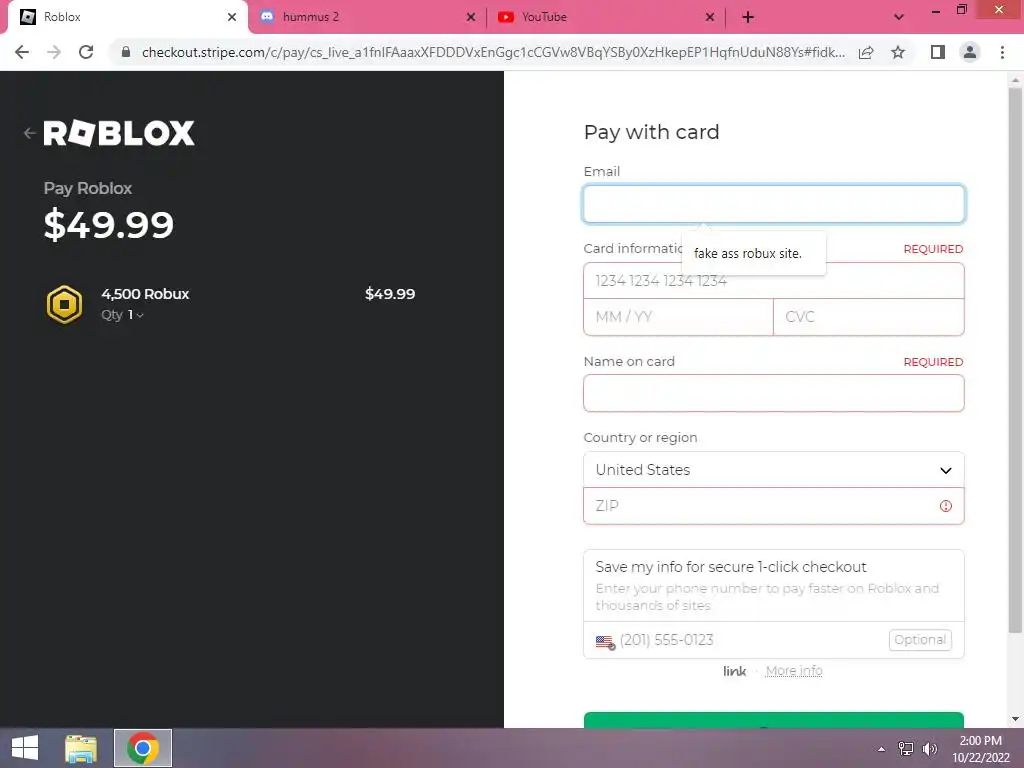Open the browser side panel
Screen dimensions: 1024x768
938,52
